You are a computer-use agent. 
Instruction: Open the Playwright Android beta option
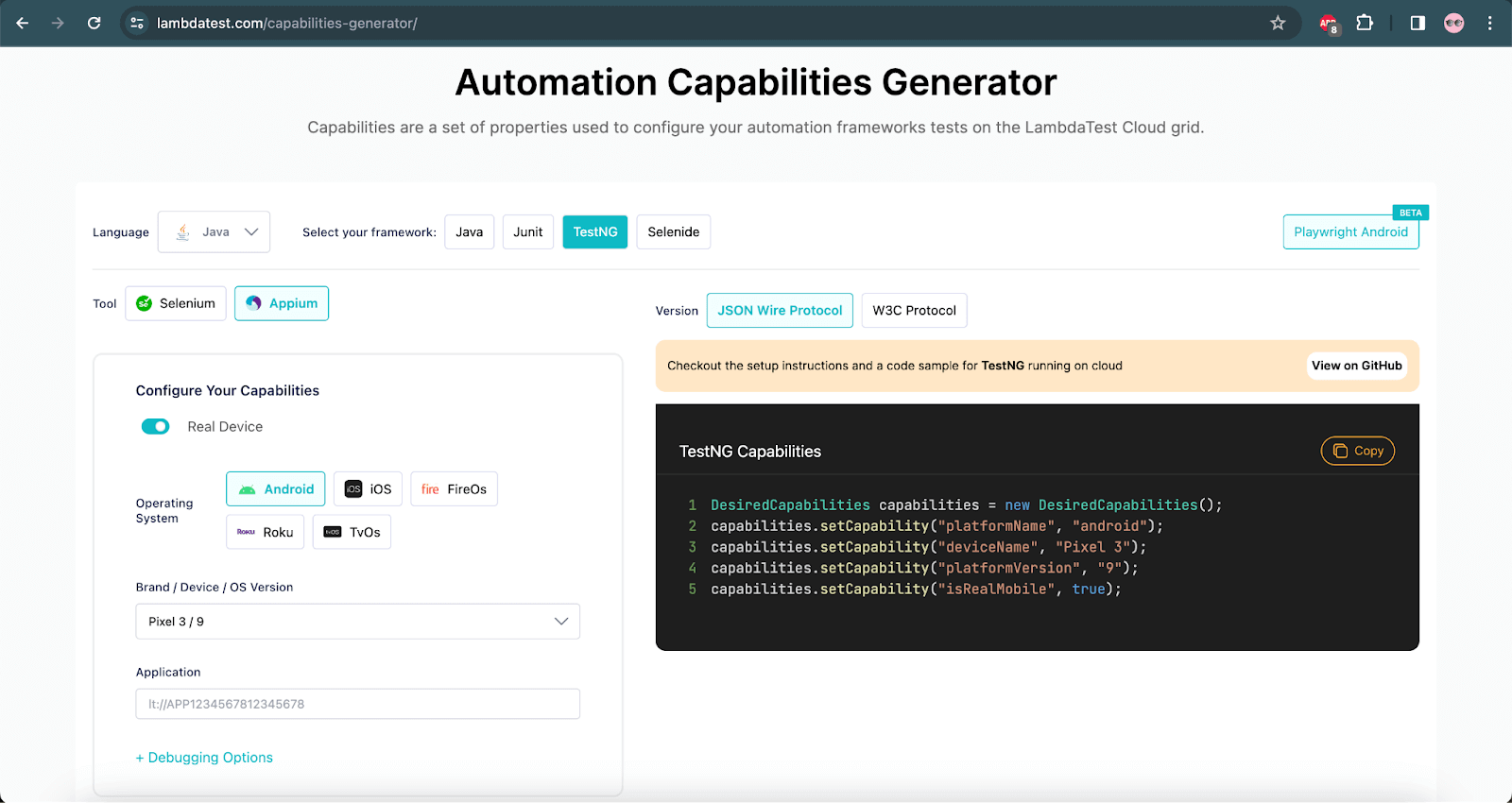click(x=1350, y=232)
